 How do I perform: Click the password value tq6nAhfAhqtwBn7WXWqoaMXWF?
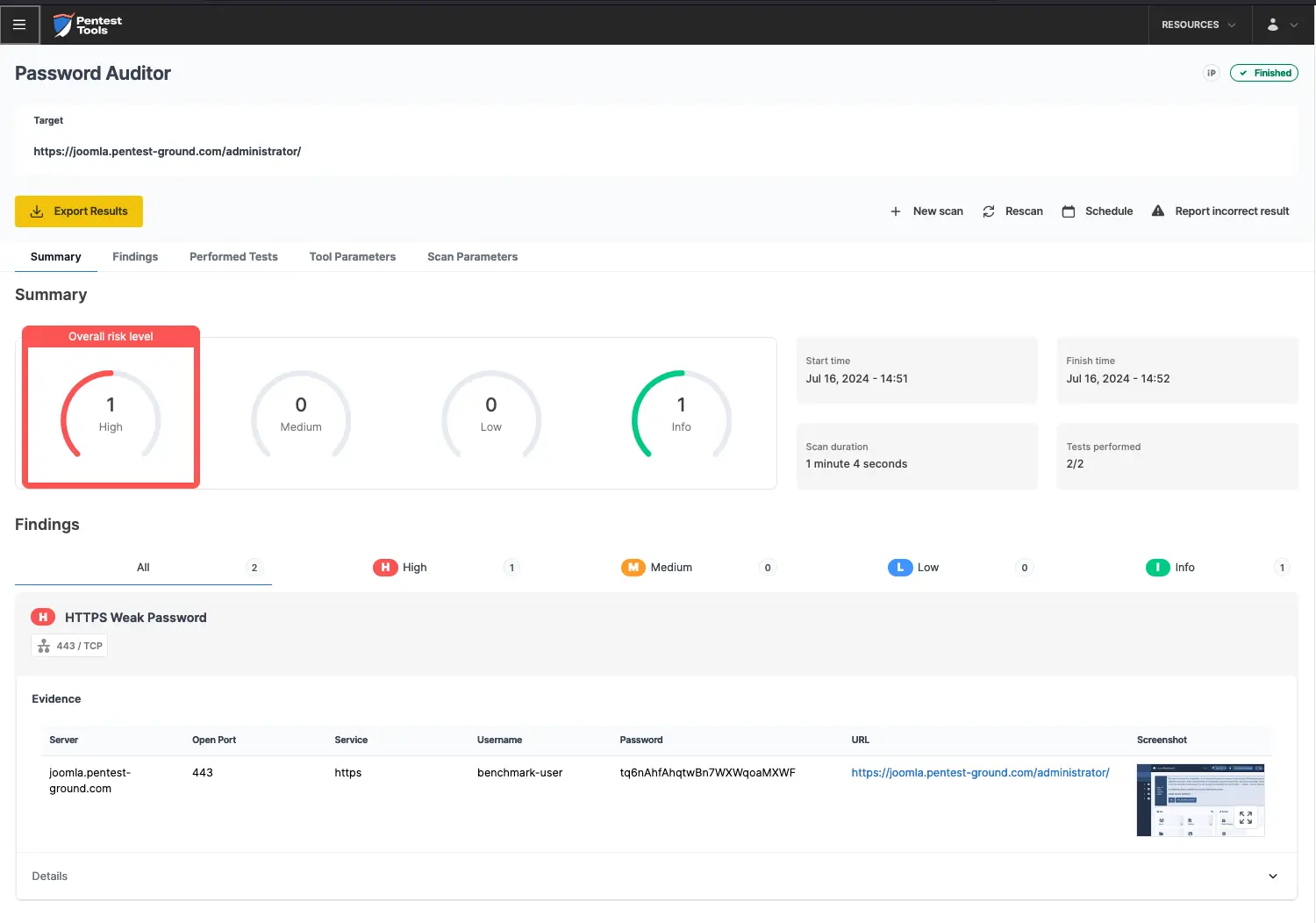point(707,773)
